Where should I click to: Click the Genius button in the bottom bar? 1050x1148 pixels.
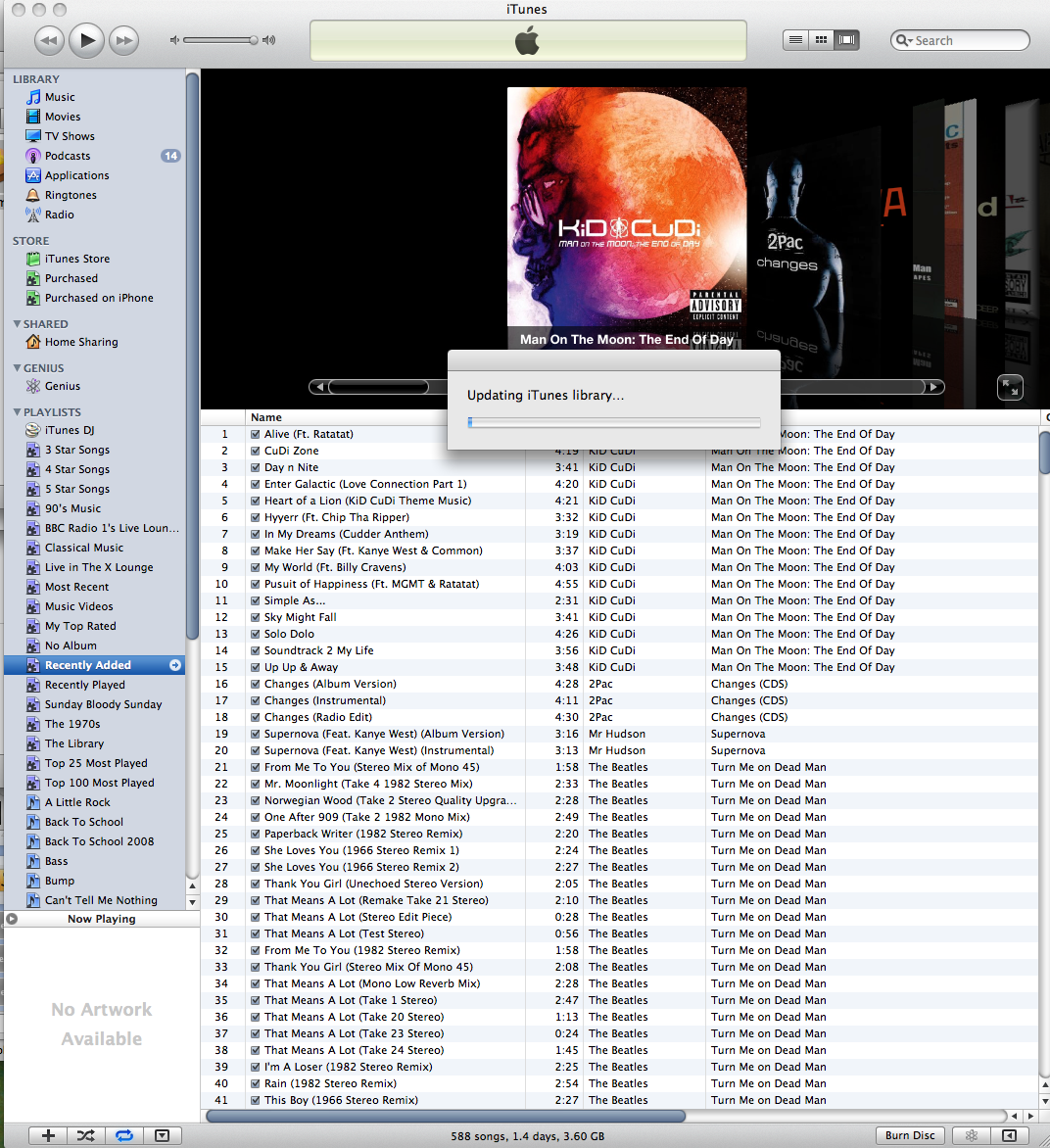972,1135
